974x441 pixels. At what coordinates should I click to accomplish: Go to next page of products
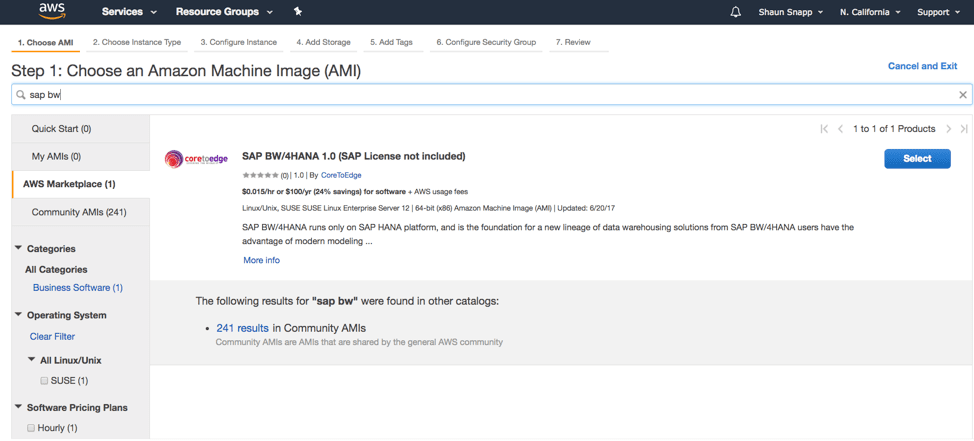(x=949, y=129)
